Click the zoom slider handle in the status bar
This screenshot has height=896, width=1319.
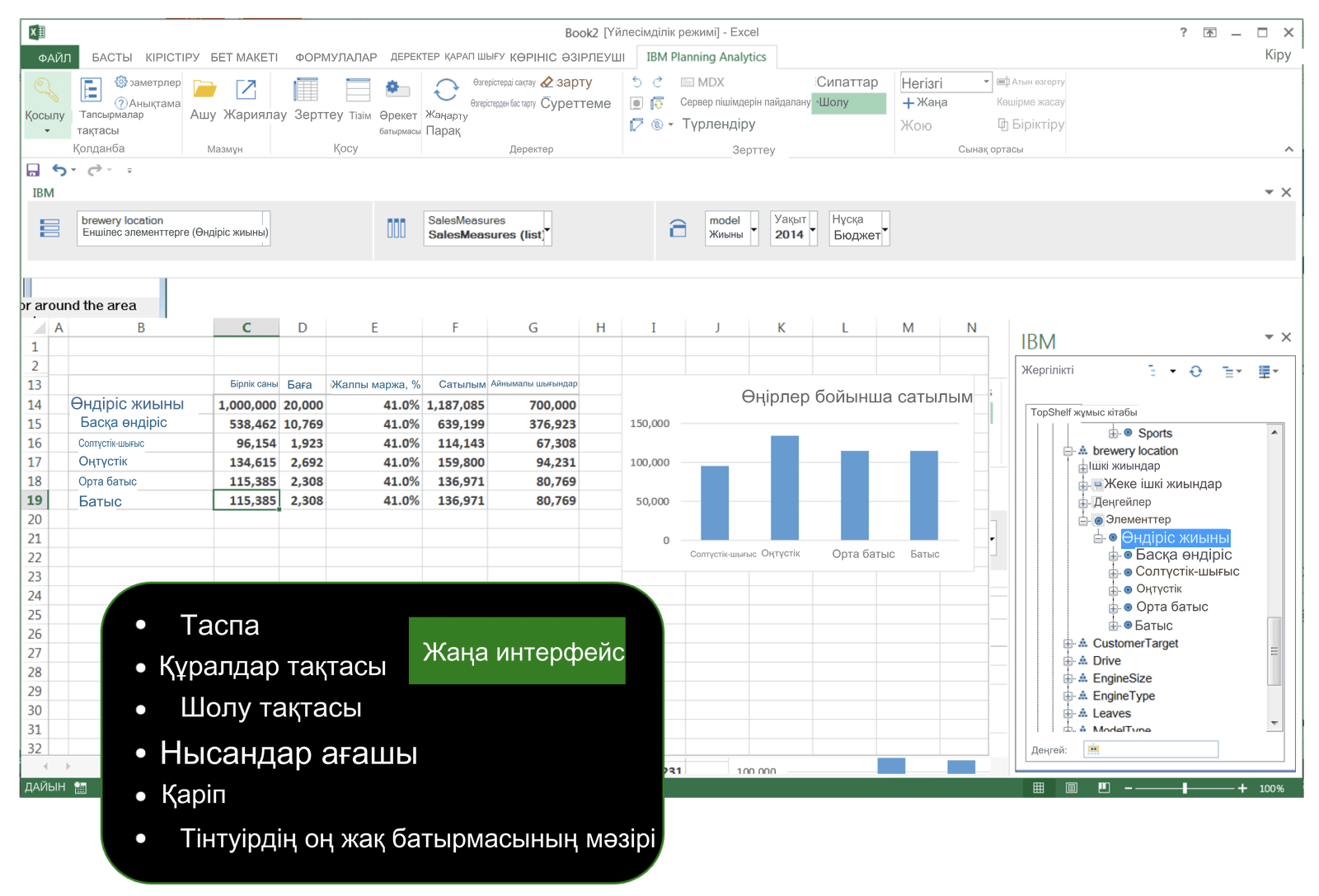pyautogui.click(x=1185, y=788)
